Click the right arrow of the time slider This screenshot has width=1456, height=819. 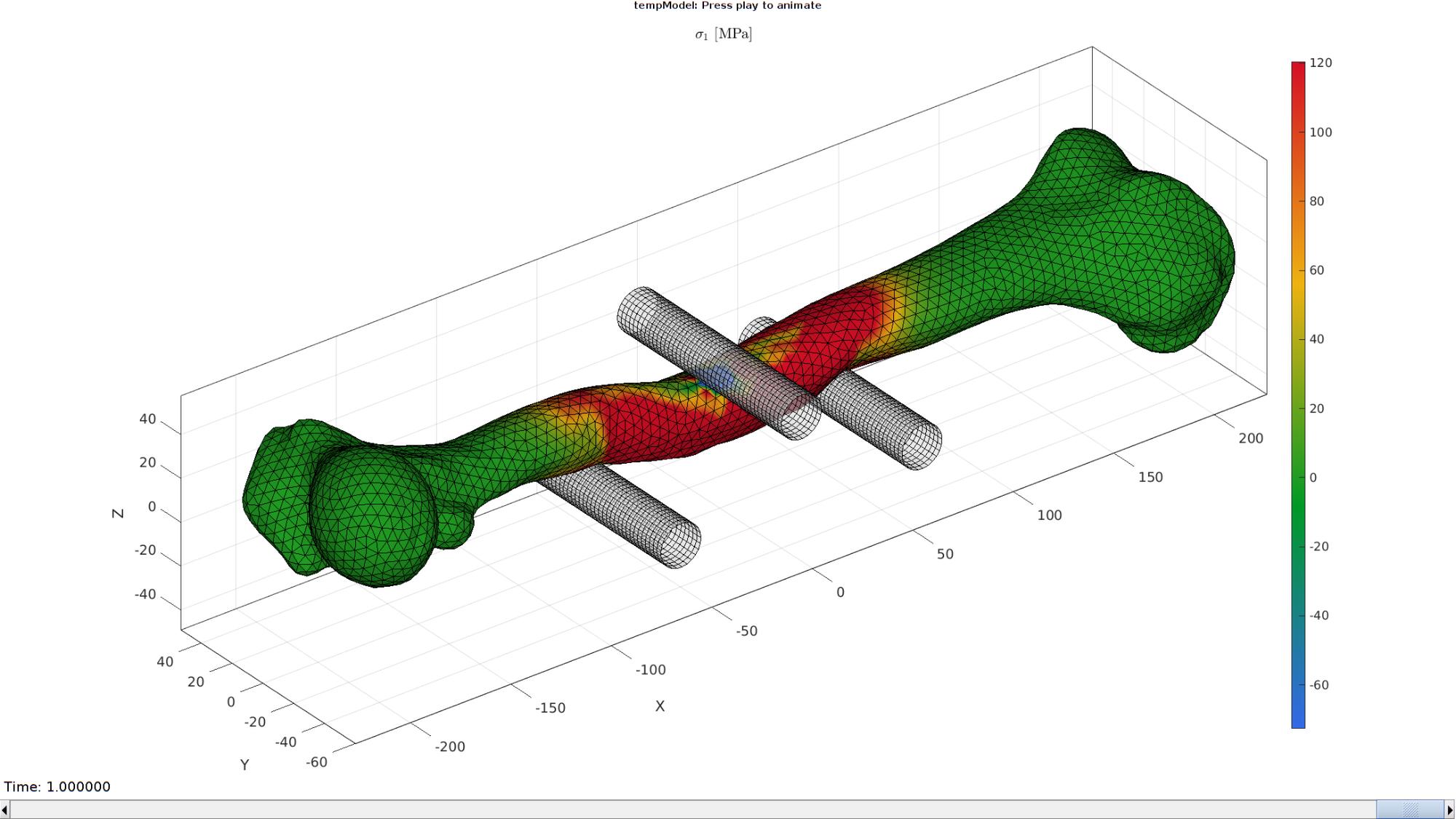coord(1450,810)
